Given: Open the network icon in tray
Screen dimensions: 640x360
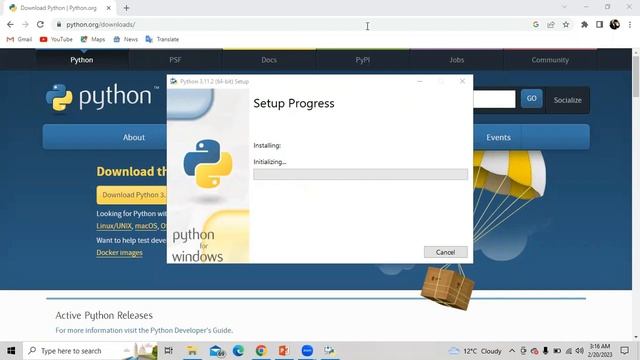Looking at the screenshot, I should point(569,351).
